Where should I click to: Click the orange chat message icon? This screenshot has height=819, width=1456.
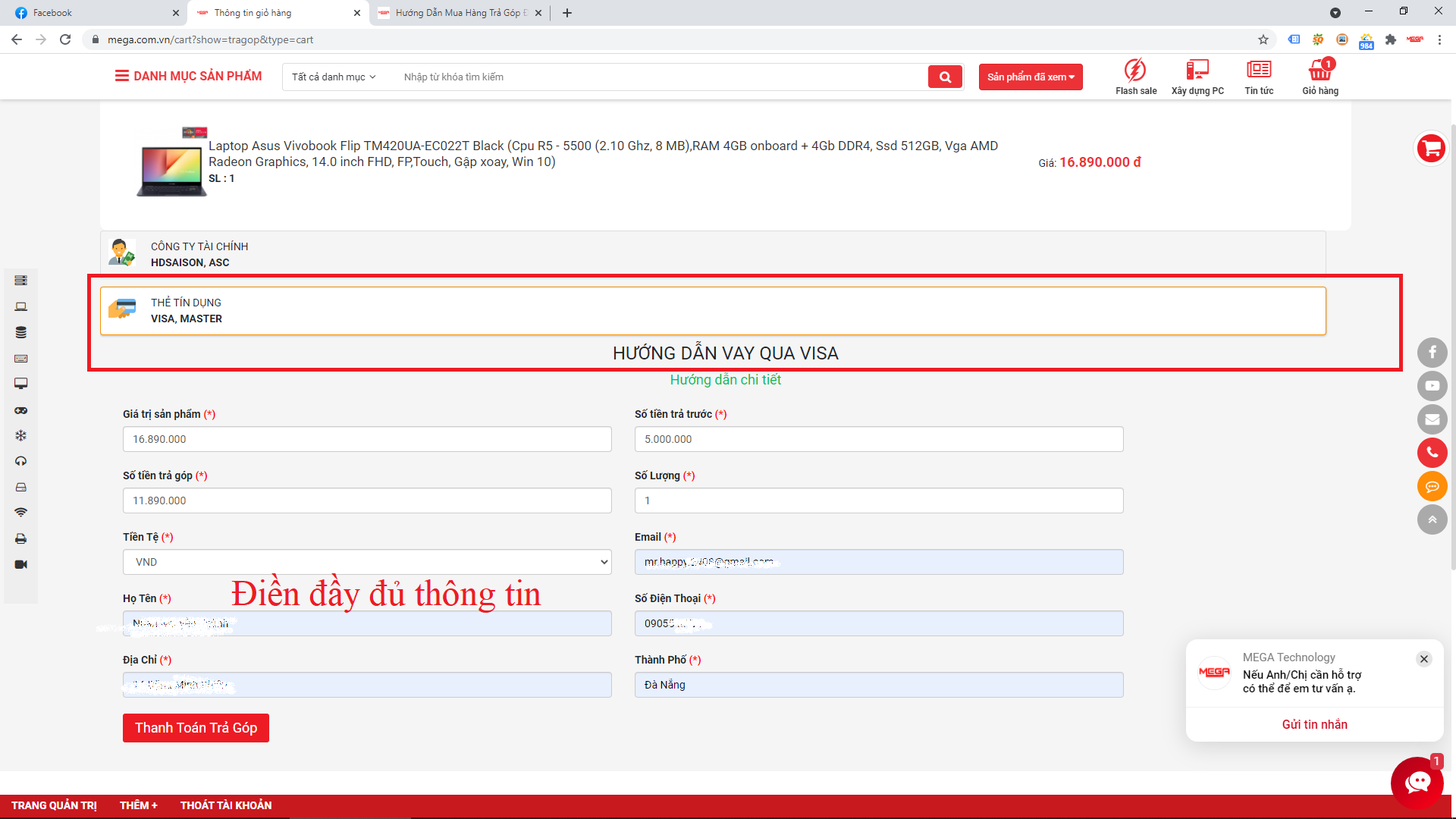pos(1432,486)
